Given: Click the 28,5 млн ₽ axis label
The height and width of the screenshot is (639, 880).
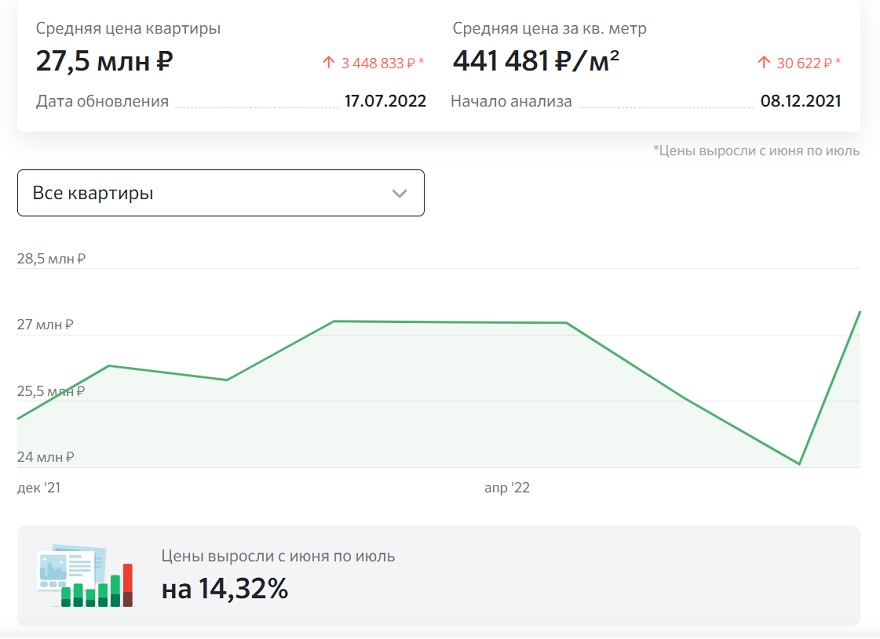Looking at the screenshot, I should click(51, 259).
